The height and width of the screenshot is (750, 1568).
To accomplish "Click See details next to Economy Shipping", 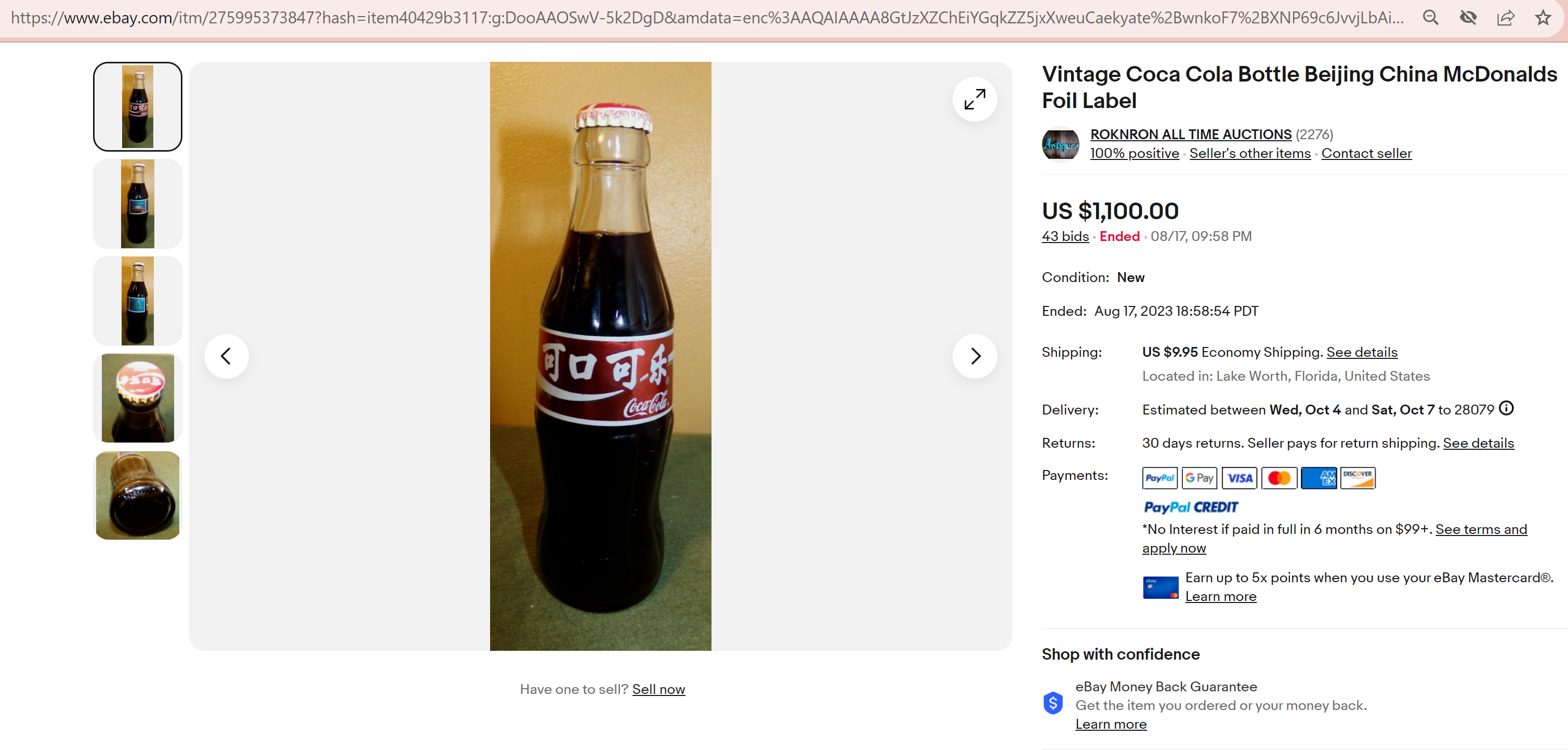I will (1361, 352).
